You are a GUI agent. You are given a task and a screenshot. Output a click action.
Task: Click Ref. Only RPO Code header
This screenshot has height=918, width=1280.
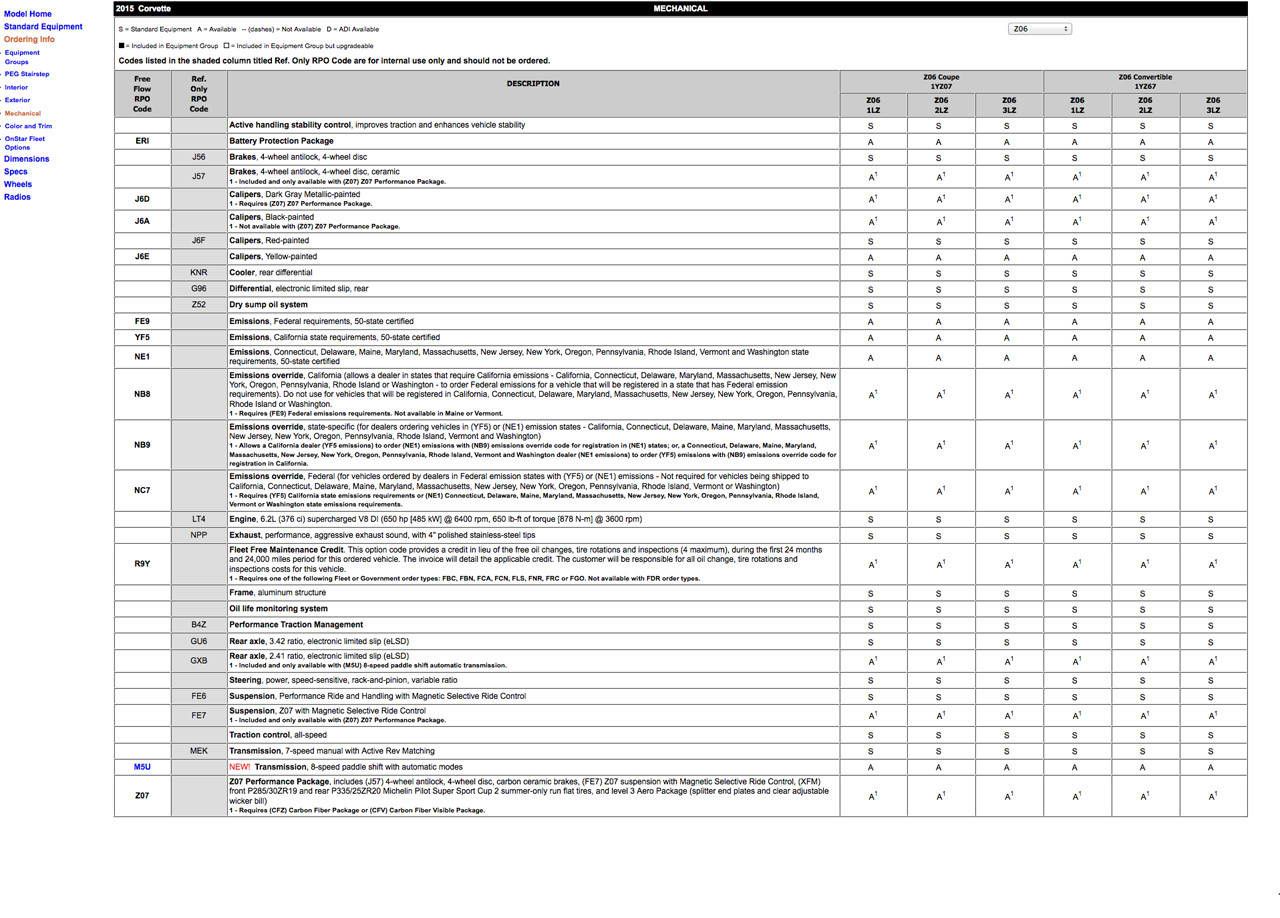[199, 94]
